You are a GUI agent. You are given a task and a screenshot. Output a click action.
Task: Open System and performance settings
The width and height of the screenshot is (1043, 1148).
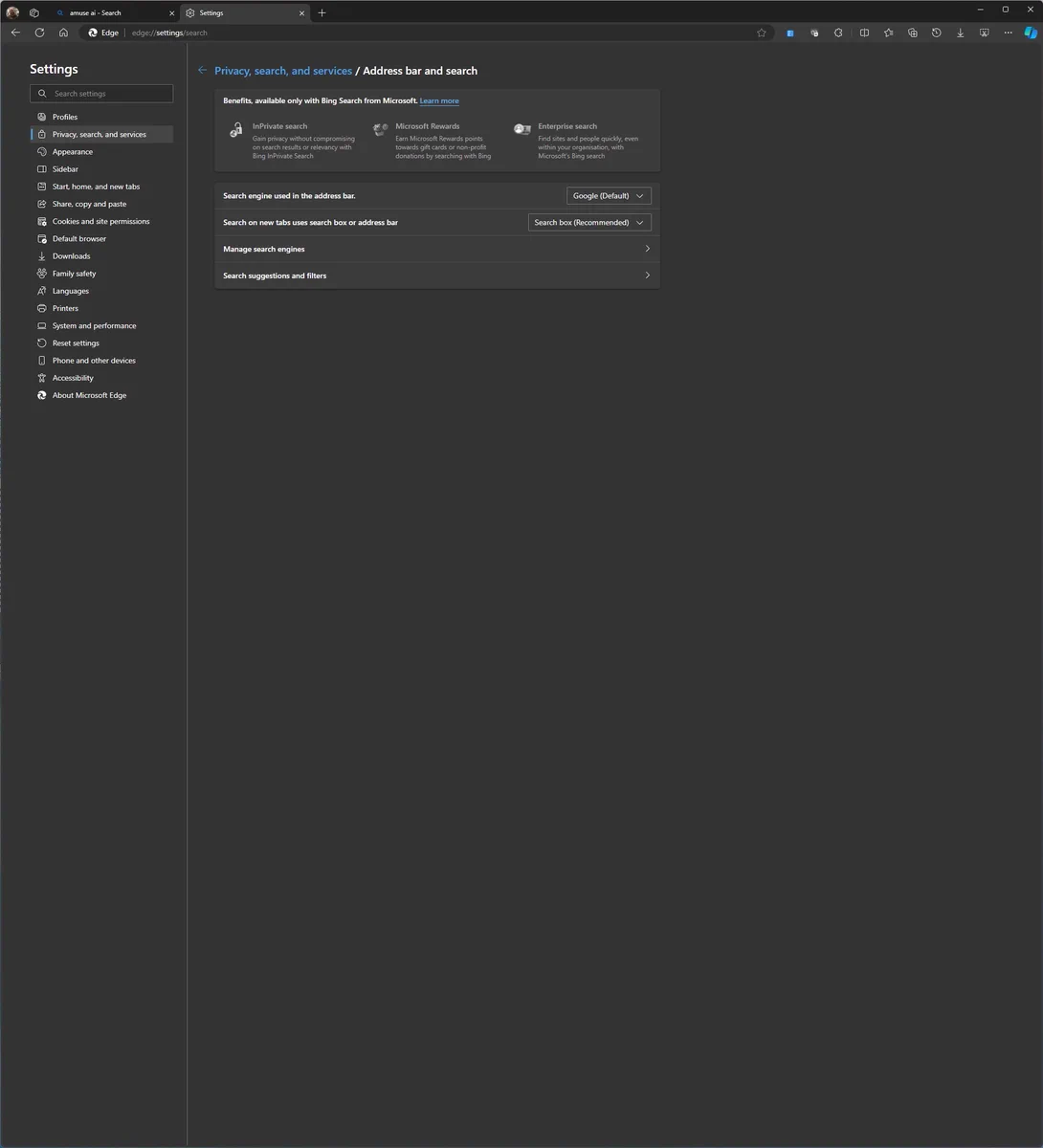(101, 326)
